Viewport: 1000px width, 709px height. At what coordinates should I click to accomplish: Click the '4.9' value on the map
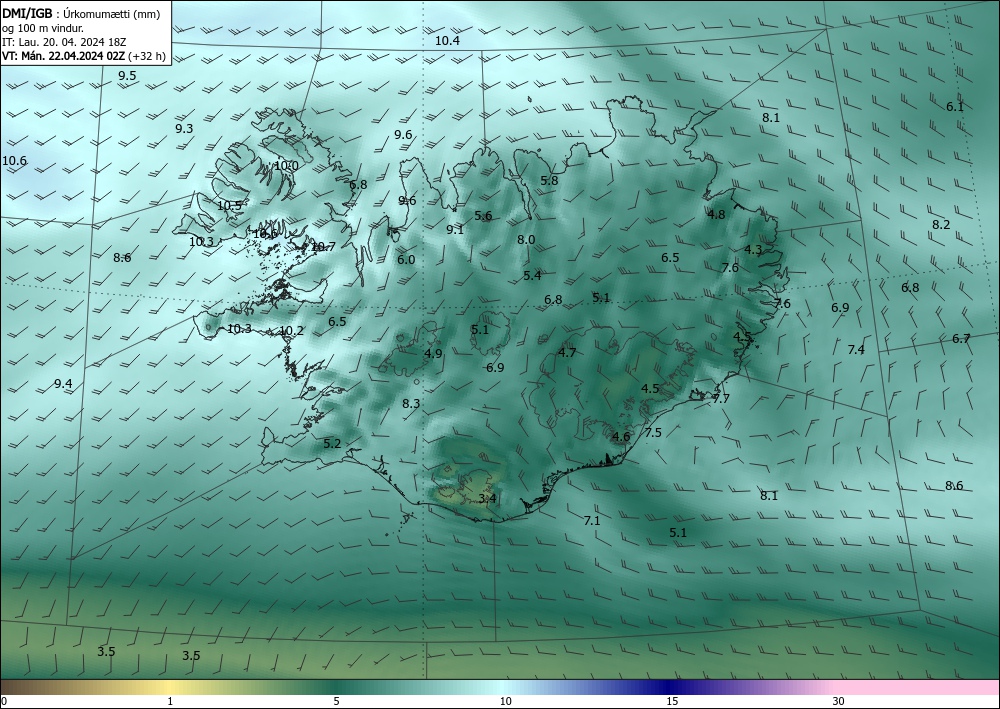point(433,353)
